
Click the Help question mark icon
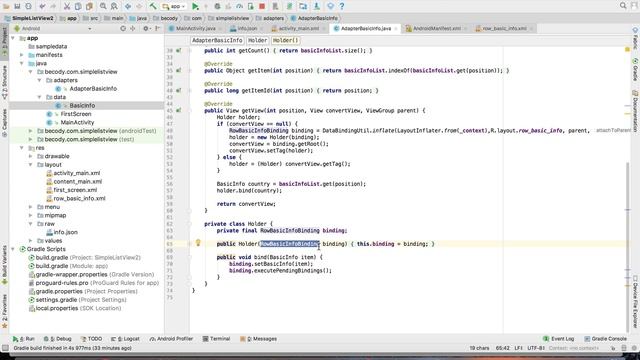coord(342,6)
